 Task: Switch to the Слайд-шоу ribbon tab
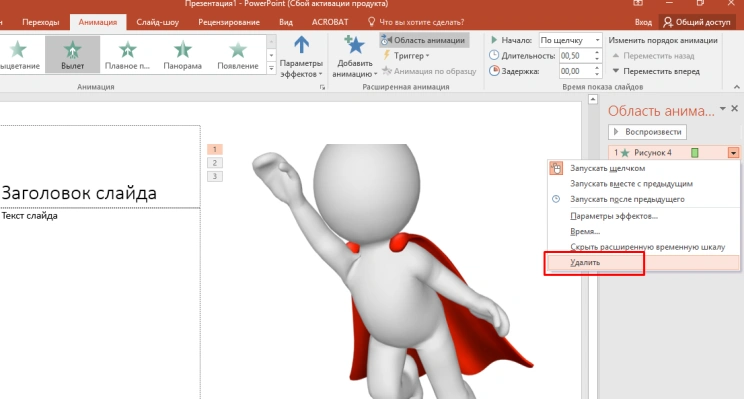(x=158, y=22)
